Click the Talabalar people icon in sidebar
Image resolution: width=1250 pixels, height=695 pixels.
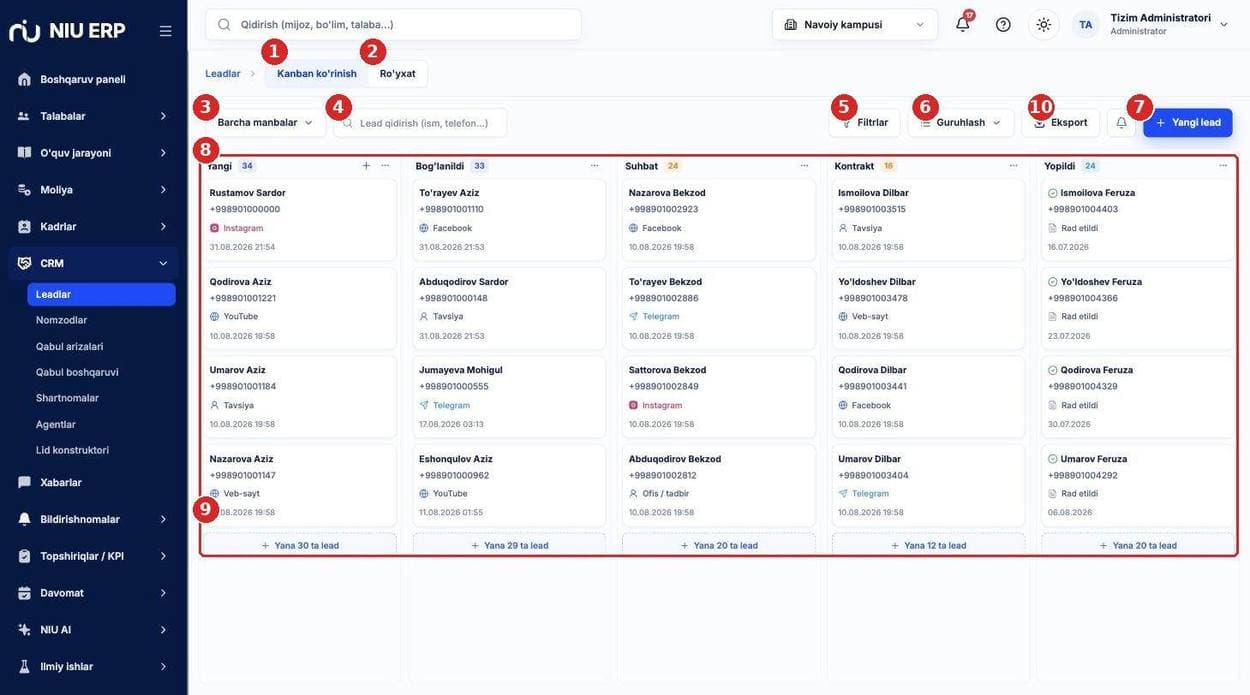tap(24, 116)
